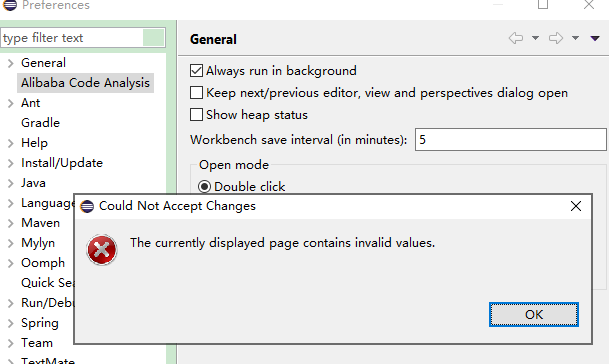Expand the Run/Debug tree node
The height and width of the screenshot is (364, 609).
click(10, 303)
